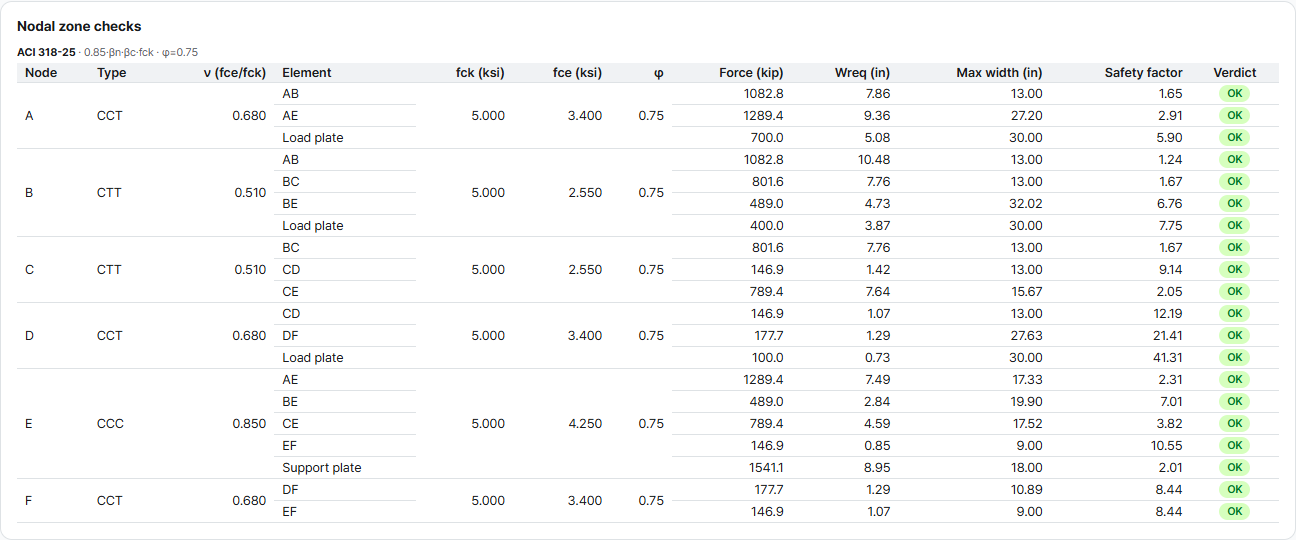Select node F cell

(29, 501)
